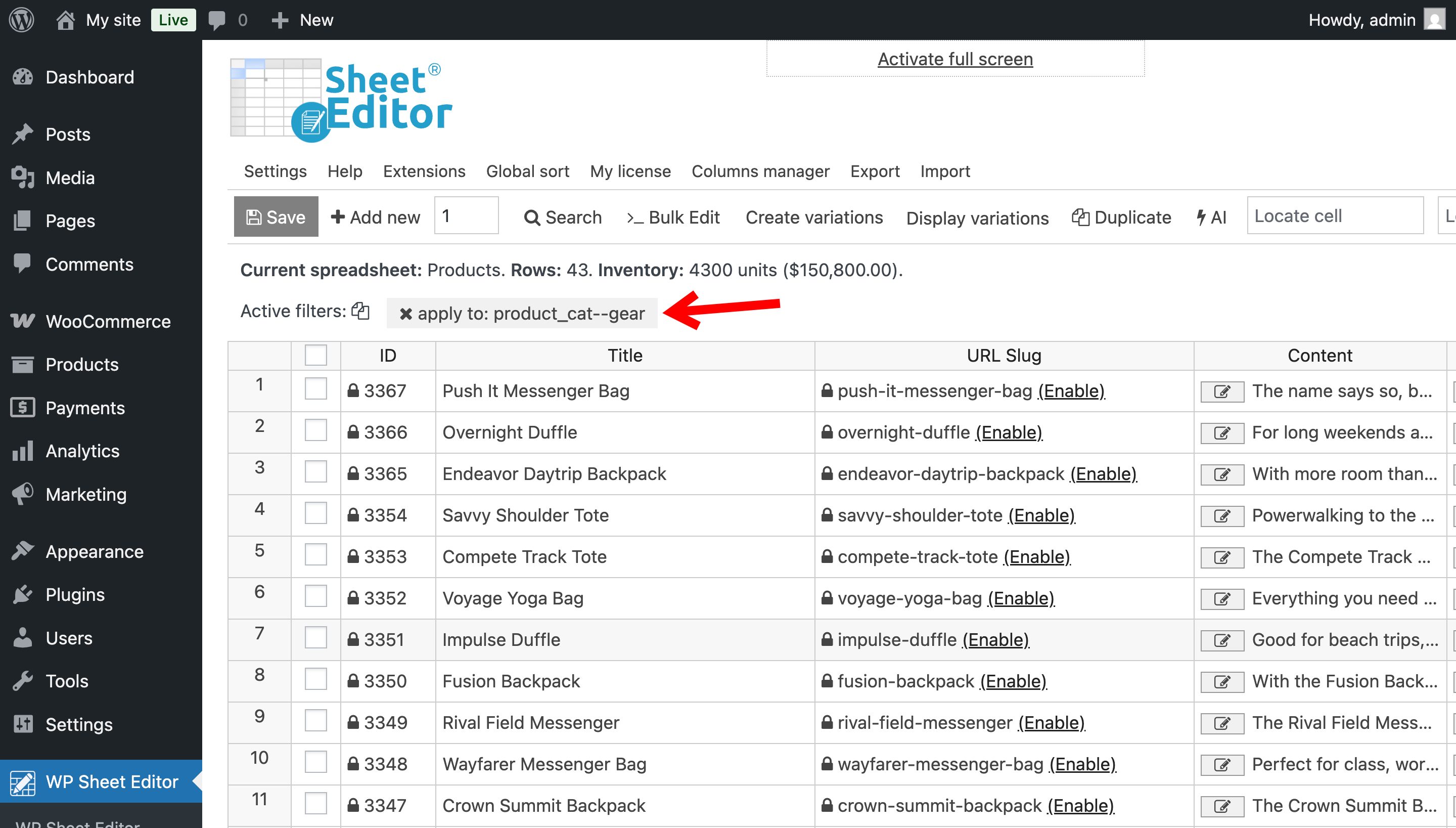Open content editor icon for Impulse Duffle row
The height and width of the screenshot is (828, 1456).
pos(1222,641)
